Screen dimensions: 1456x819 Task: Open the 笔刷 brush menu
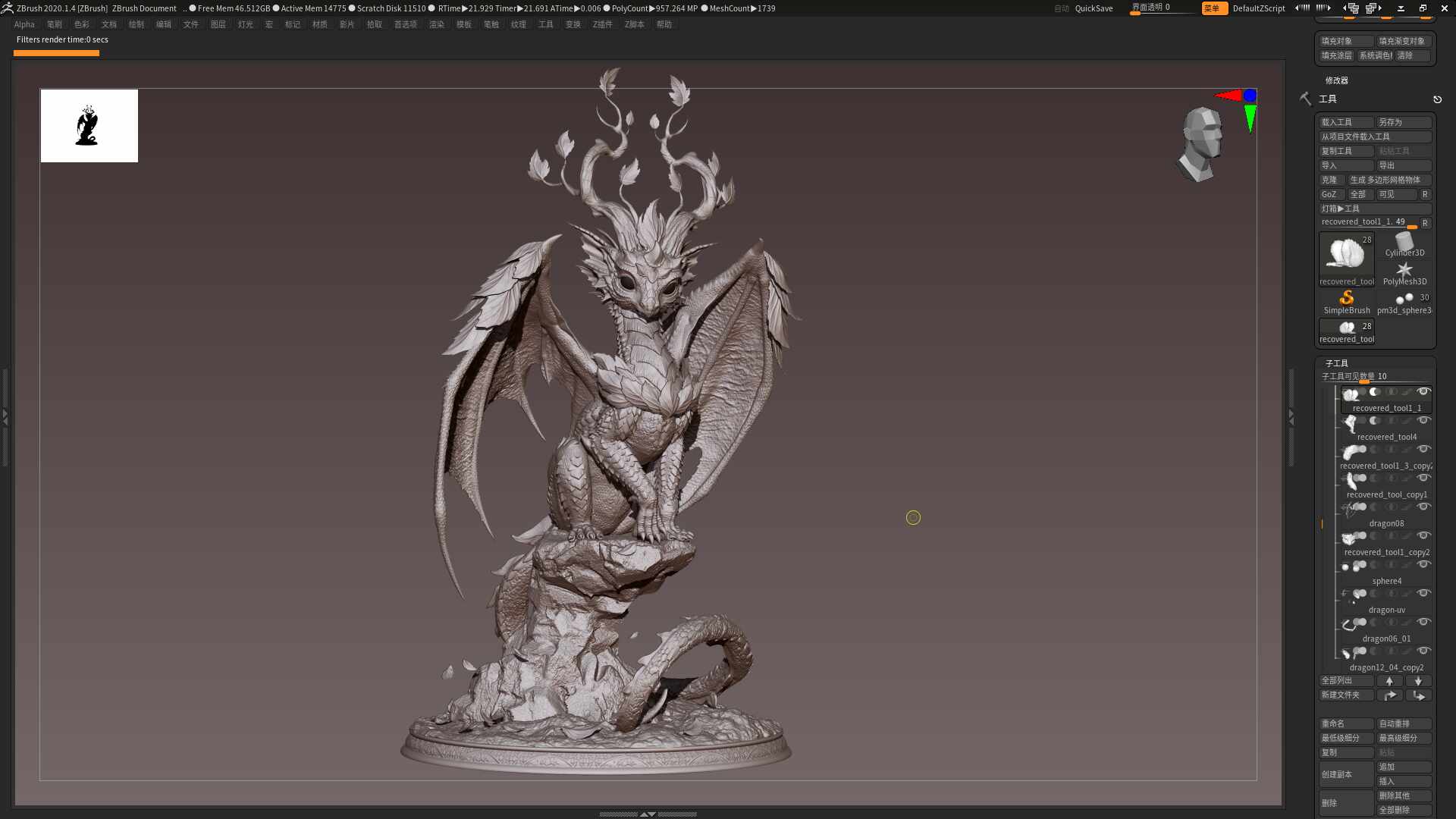click(55, 24)
